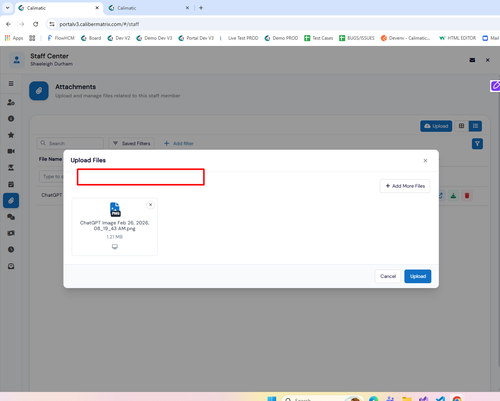Click the File Name column header
Image resolution: width=500 pixels, height=401 pixels.
[x=50, y=159]
